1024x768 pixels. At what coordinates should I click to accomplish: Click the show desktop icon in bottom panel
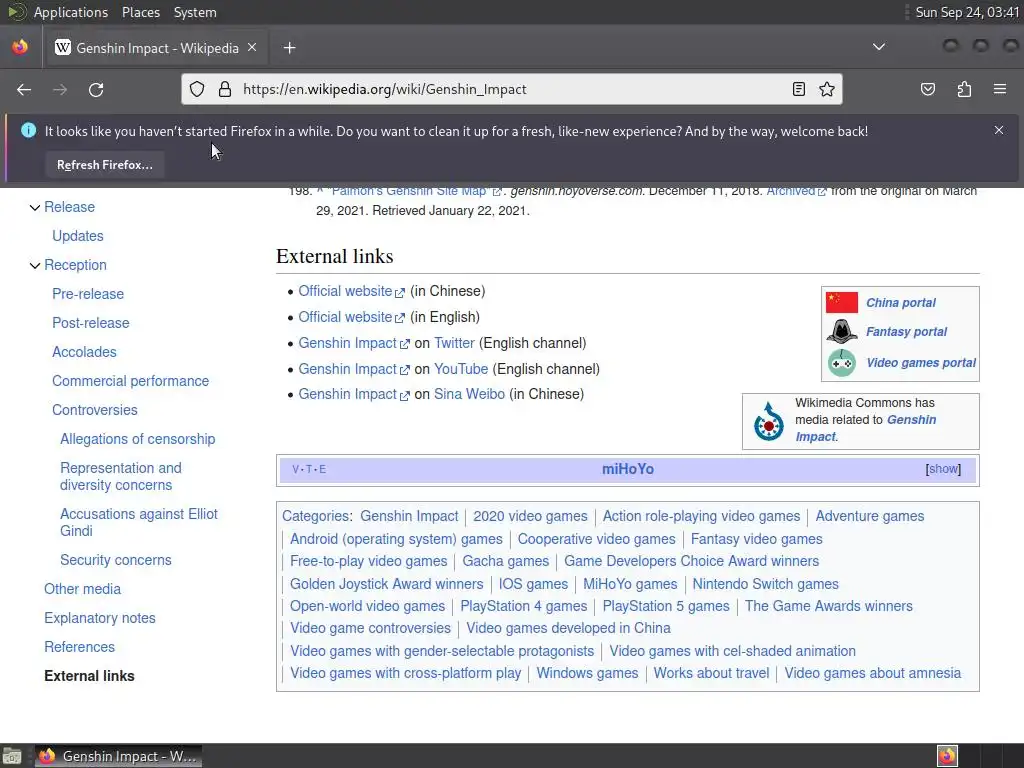click(12, 756)
